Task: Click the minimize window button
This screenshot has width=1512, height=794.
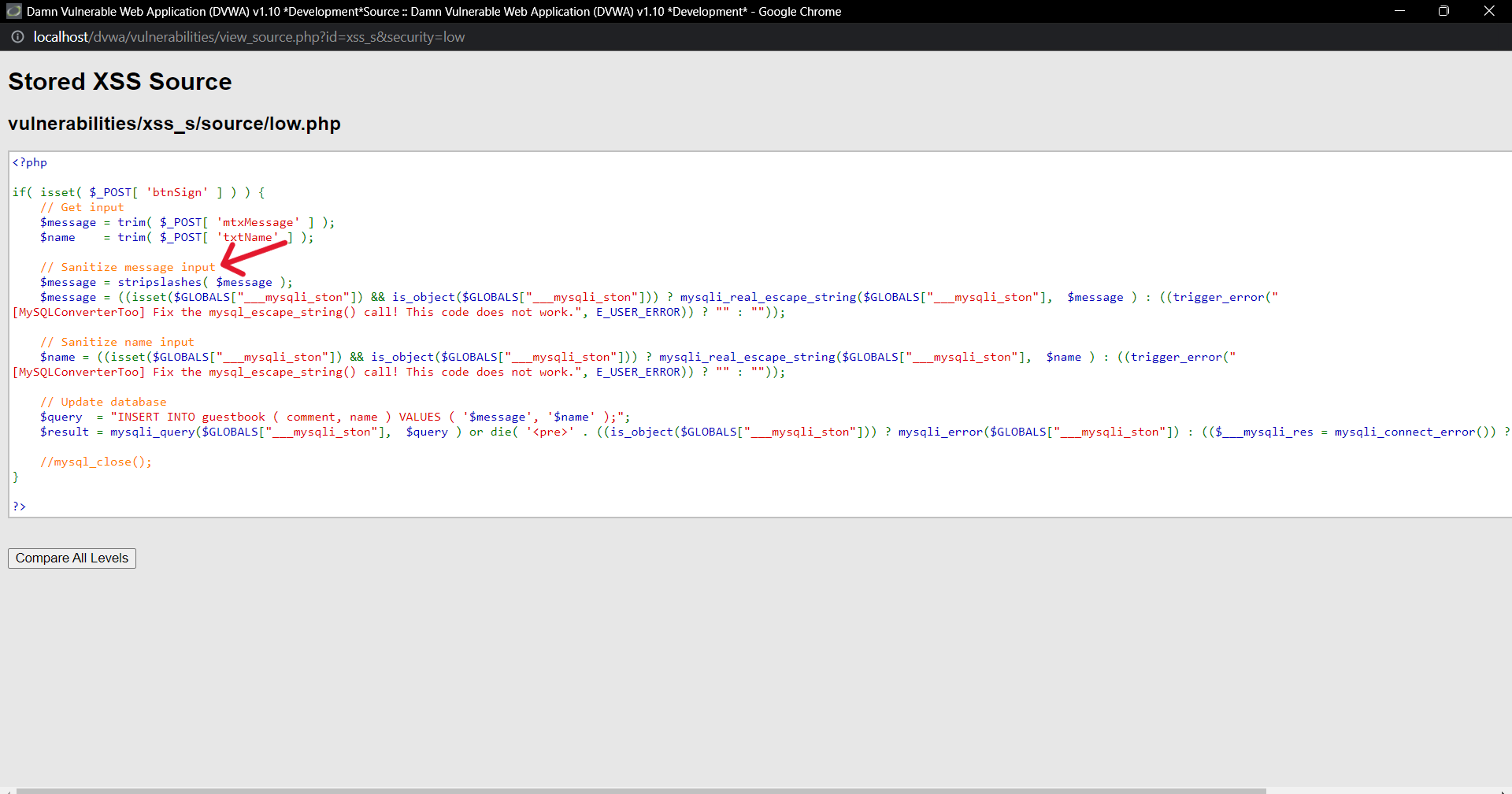Action: coord(1400,11)
